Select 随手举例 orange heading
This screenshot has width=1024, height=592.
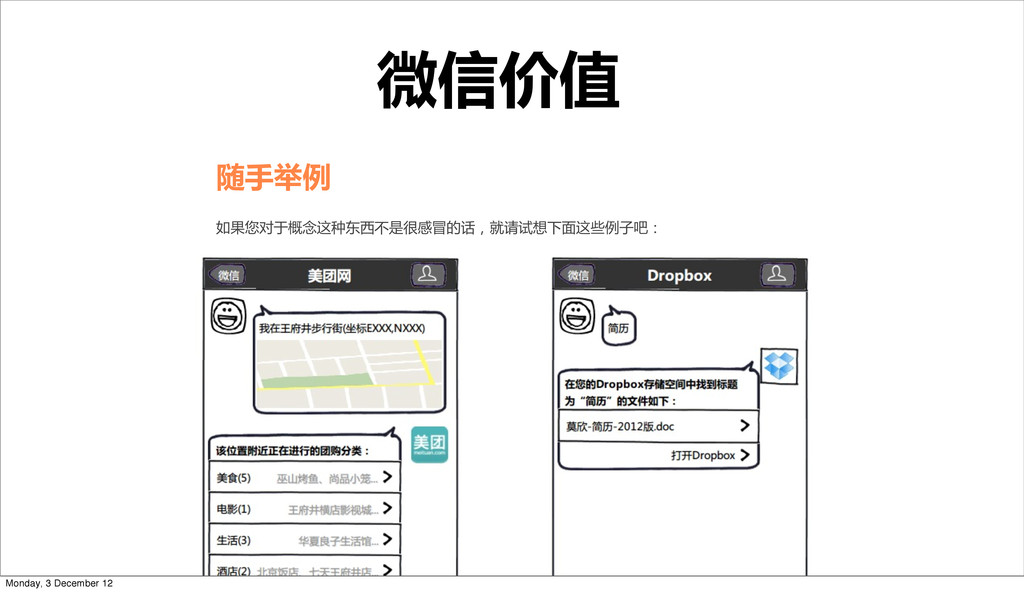(x=273, y=178)
